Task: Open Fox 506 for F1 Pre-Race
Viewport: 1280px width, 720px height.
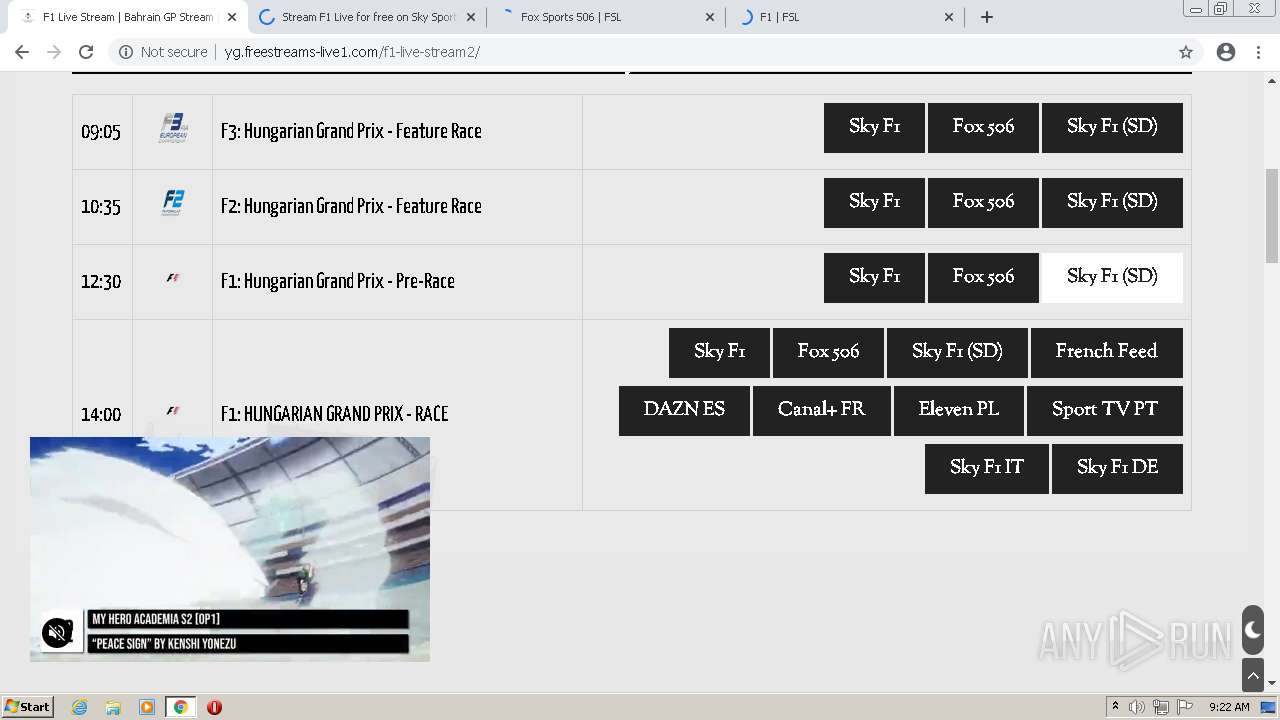Action: pyautogui.click(x=983, y=277)
